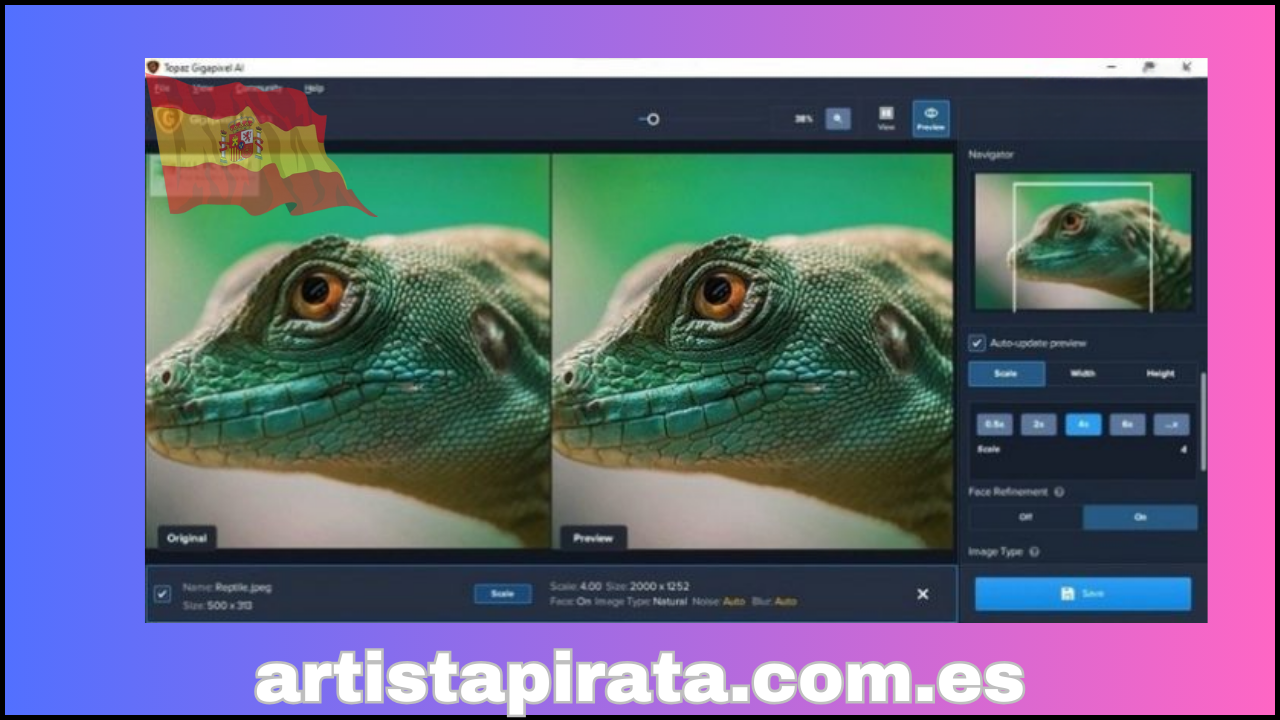Click the Navigator panel heading
Viewport: 1280px width, 720px height.
(990, 154)
